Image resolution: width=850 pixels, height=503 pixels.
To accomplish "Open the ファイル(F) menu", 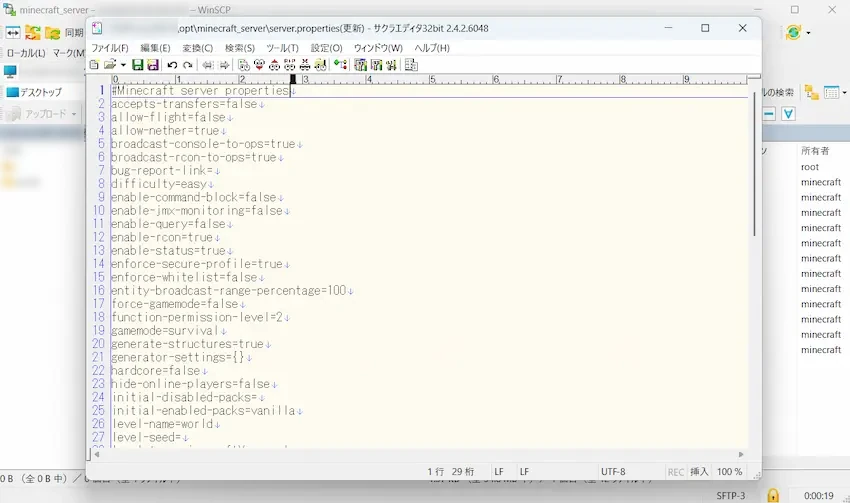I will [x=110, y=48].
